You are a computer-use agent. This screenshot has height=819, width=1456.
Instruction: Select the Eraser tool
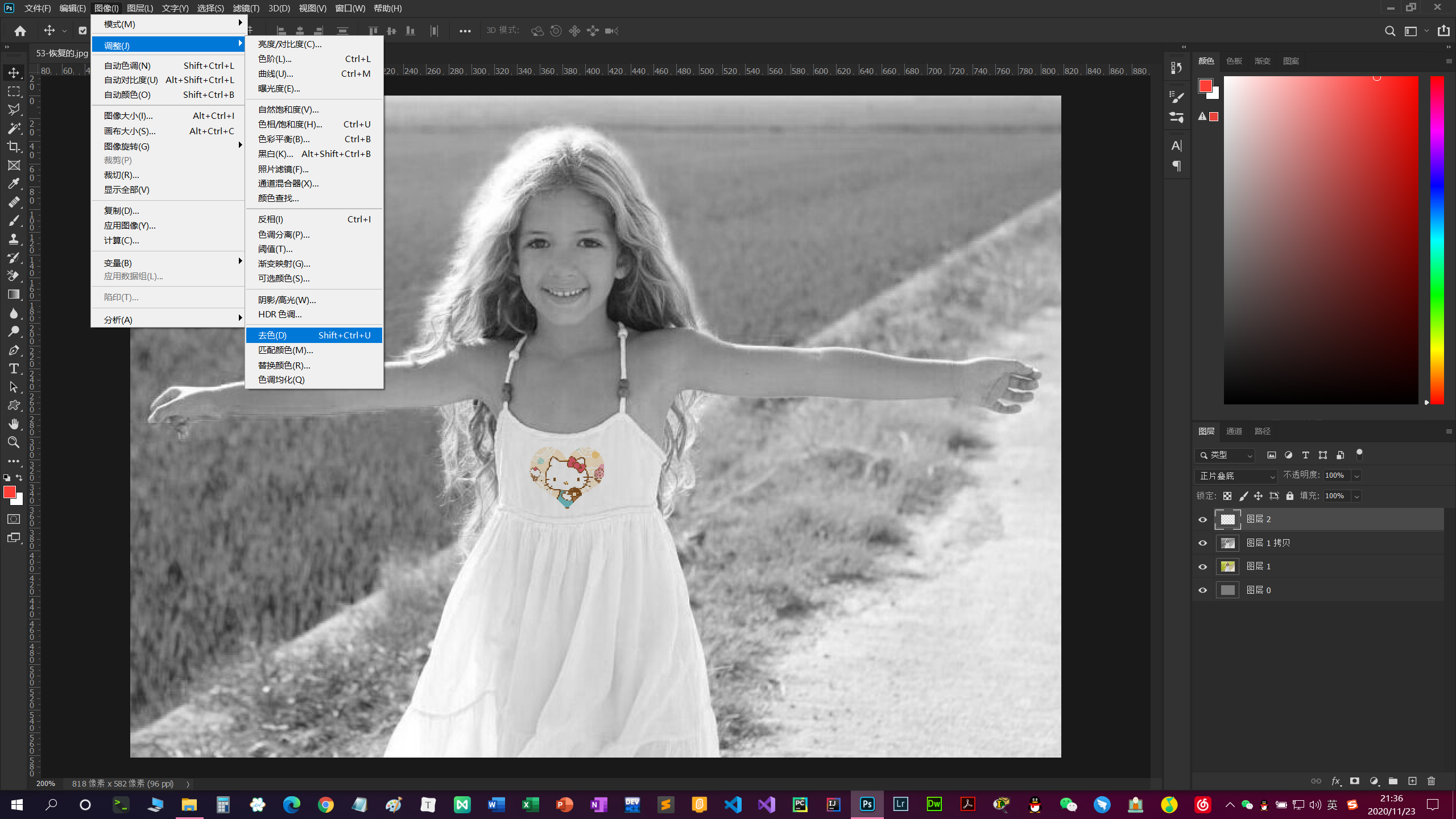pyautogui.click(x=14, y=276)
